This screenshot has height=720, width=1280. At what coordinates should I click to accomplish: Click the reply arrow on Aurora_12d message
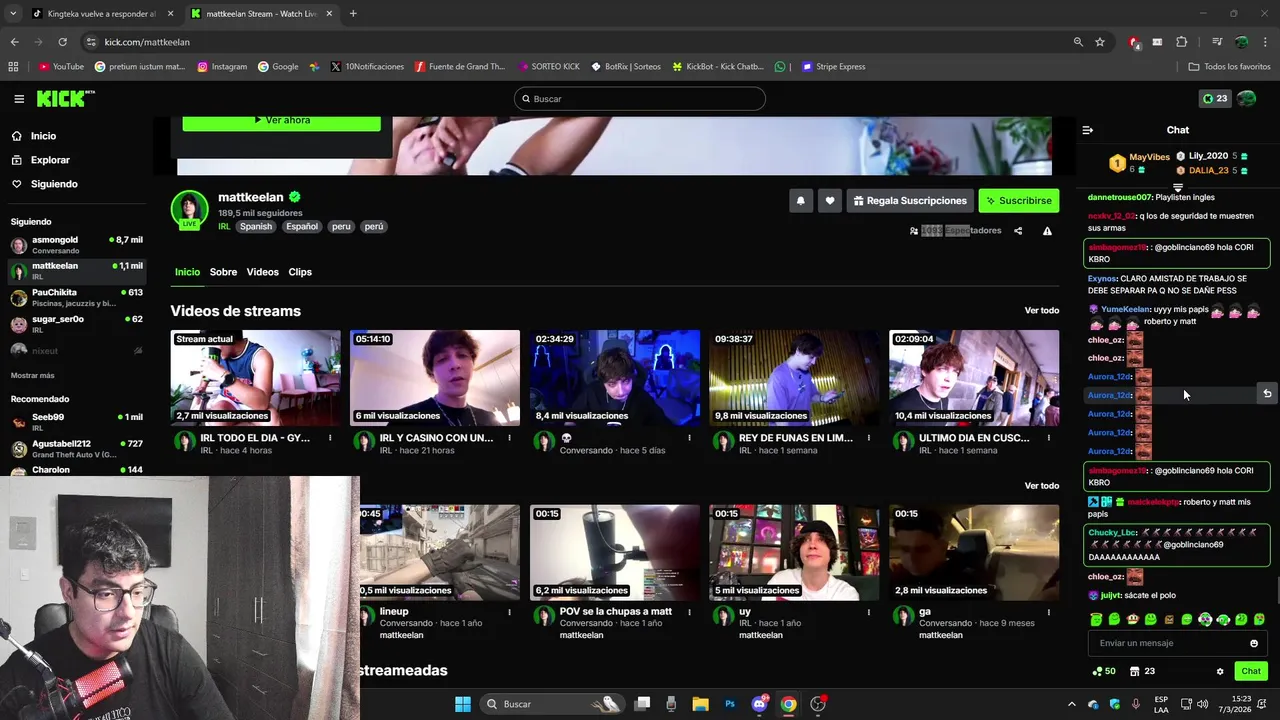[1267, 394]
